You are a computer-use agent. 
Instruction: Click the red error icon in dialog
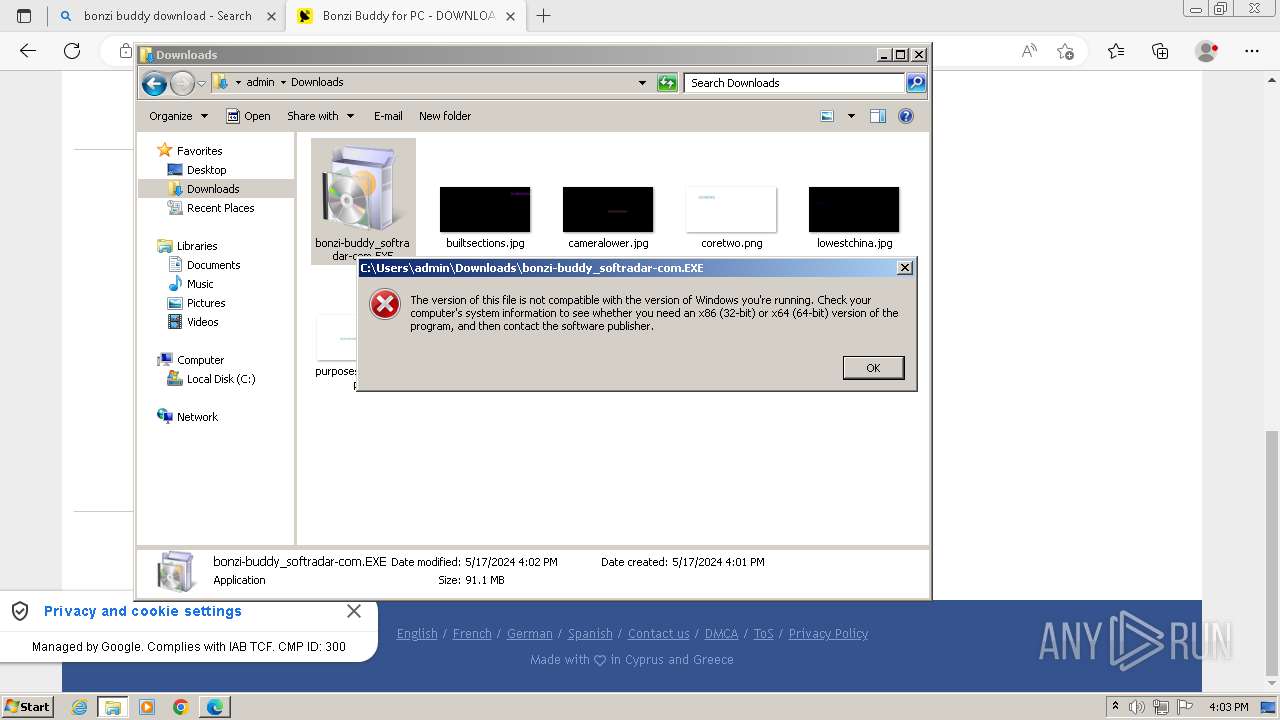point(385,305)
